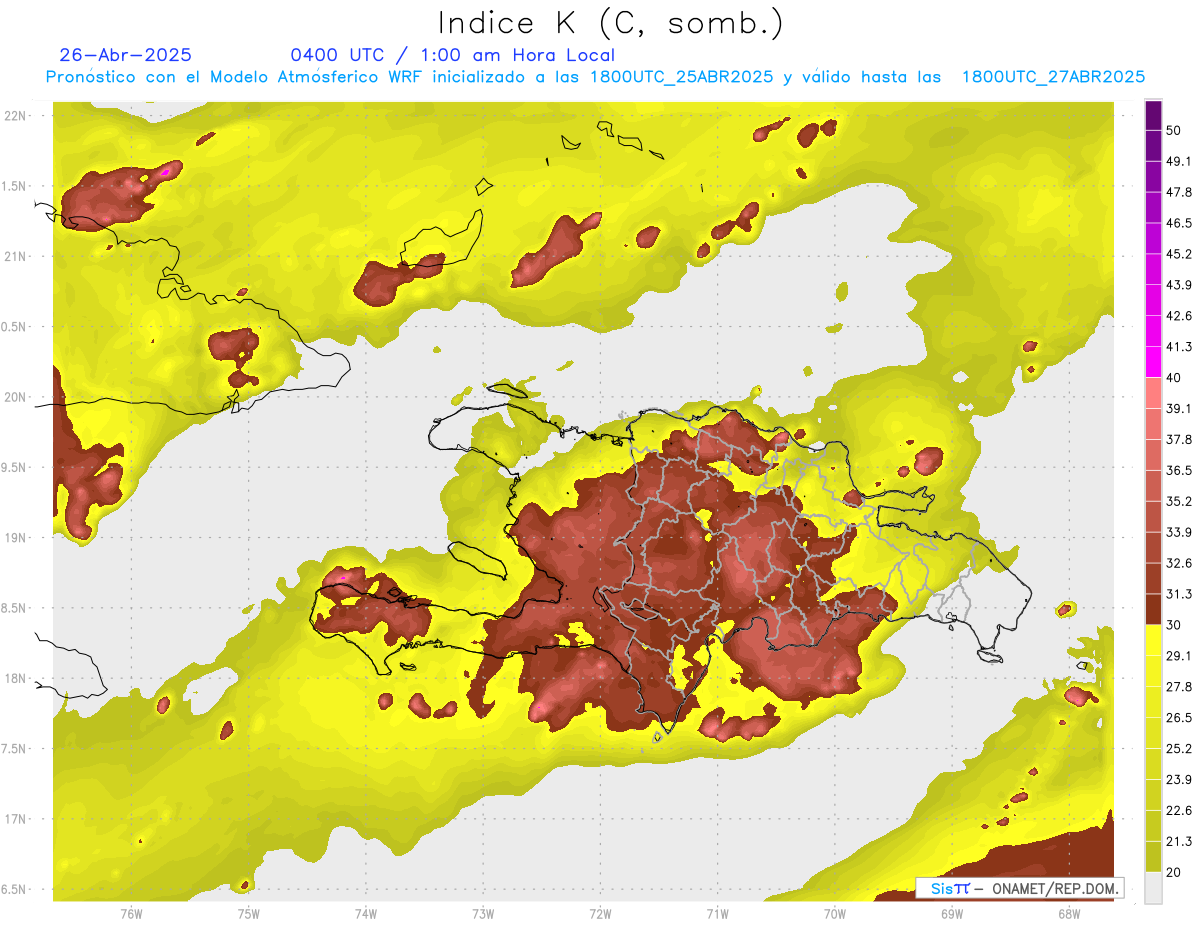Click the longitude label '73W'
1200x927 pixels.
coord(483,914)
